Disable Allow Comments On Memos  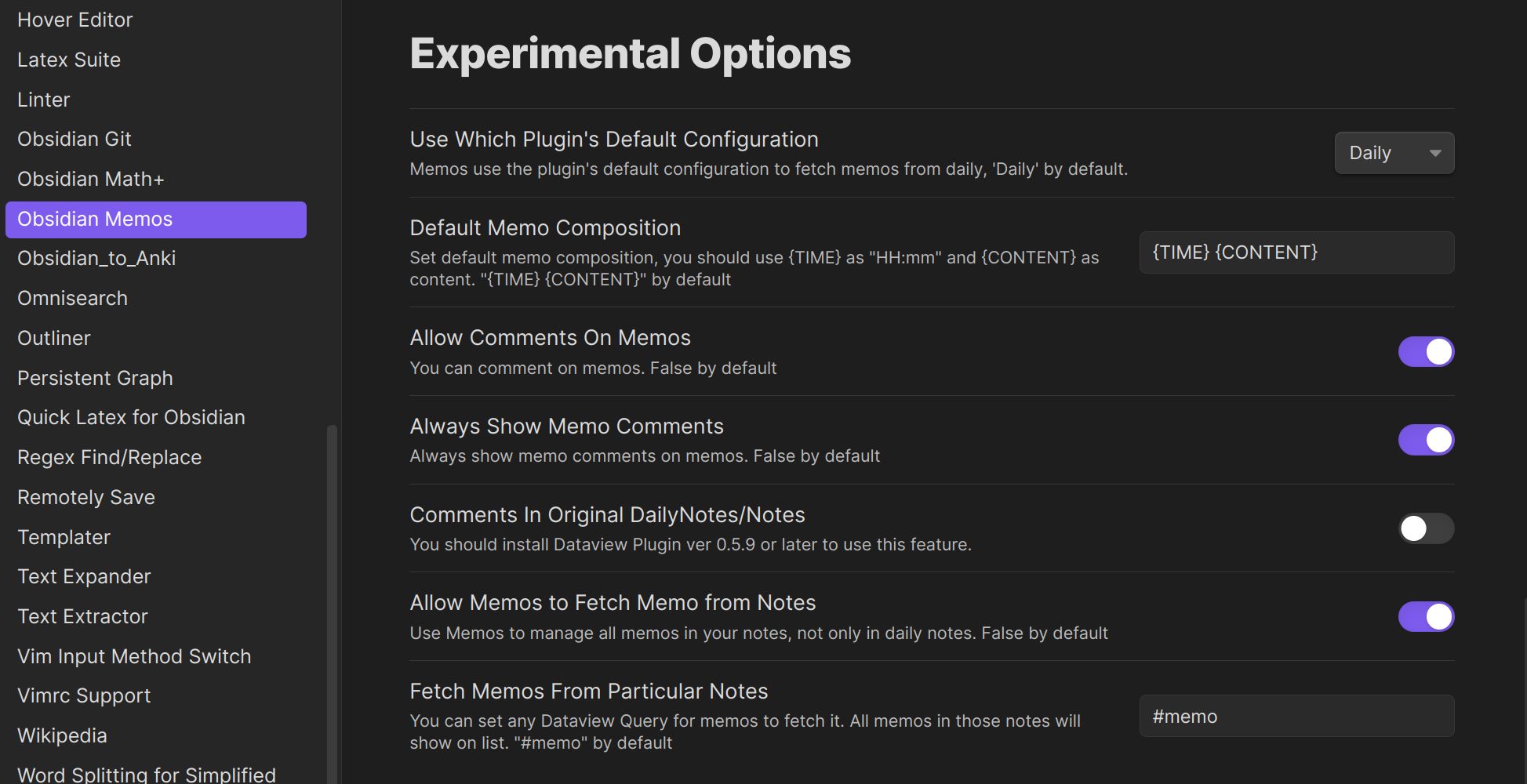click(x=1426, y=351)
